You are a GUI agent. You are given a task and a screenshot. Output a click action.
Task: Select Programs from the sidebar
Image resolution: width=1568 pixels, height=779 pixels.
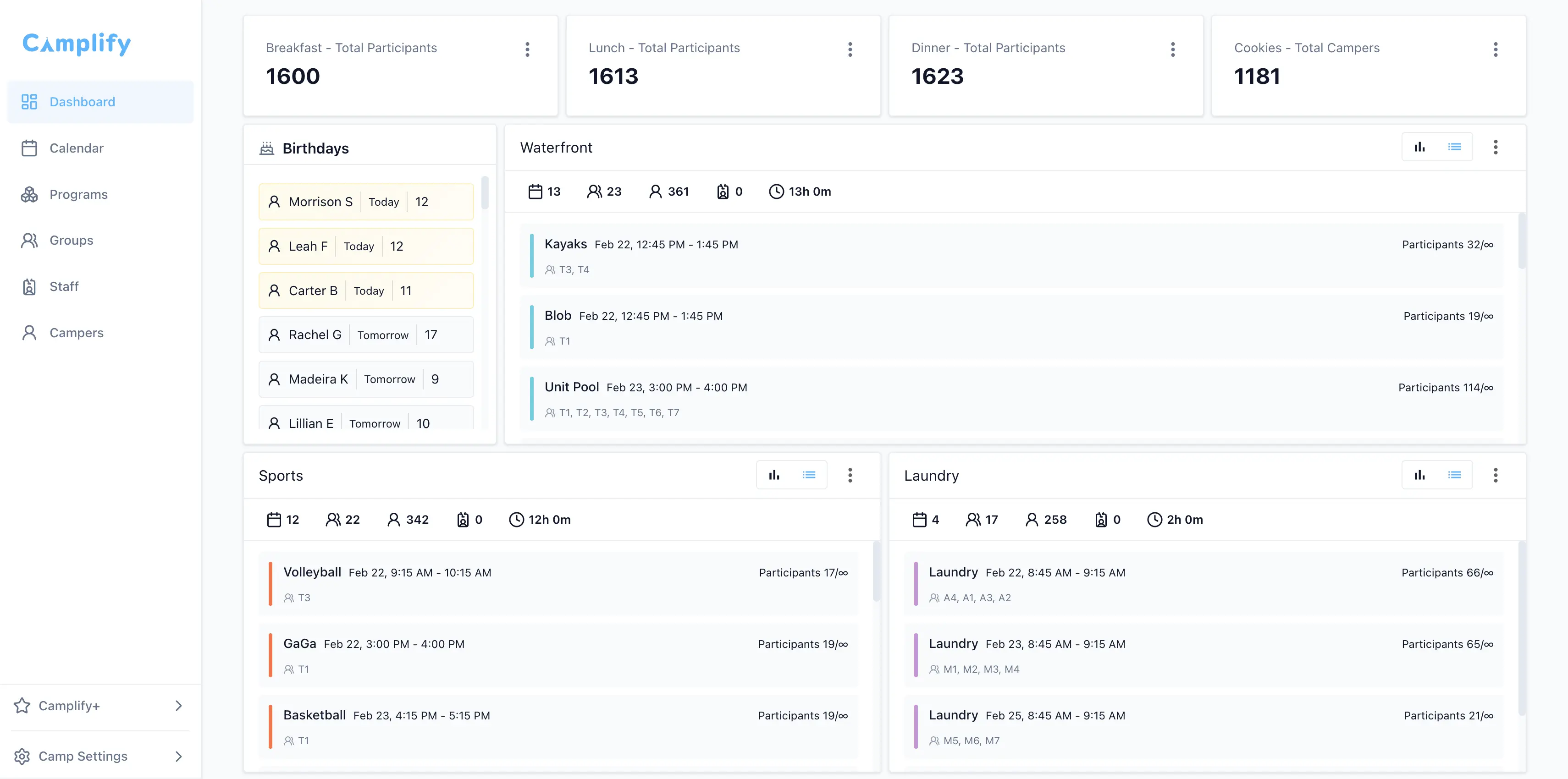coord(78,194)
